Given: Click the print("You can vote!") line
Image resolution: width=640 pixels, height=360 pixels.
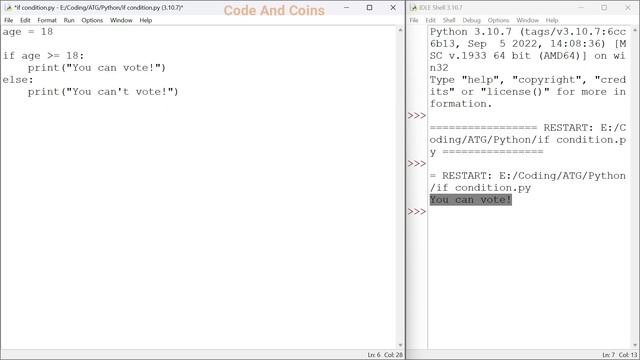Looking at the screenshot, I should click(97, 68).
